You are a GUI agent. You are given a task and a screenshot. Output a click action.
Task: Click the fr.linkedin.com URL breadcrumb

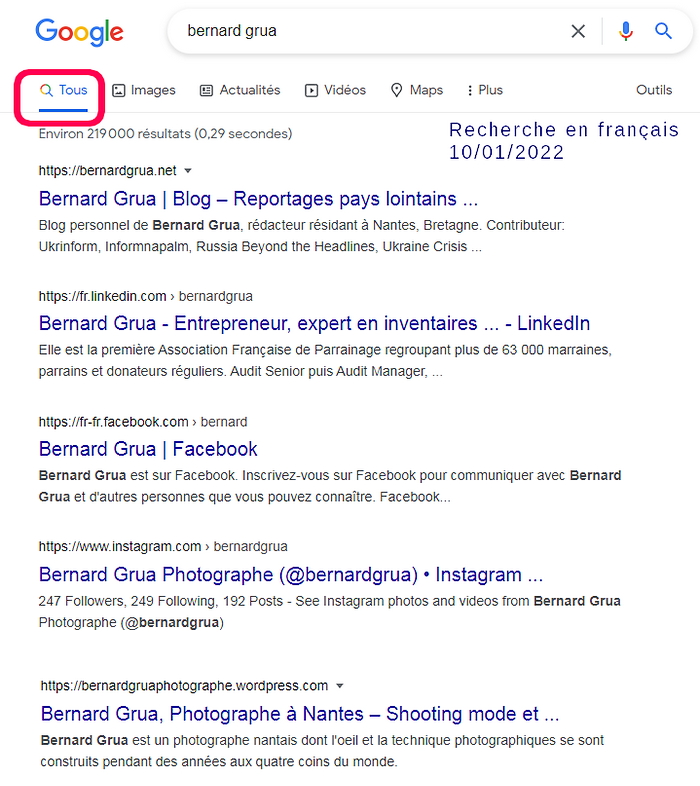(103, 296)
